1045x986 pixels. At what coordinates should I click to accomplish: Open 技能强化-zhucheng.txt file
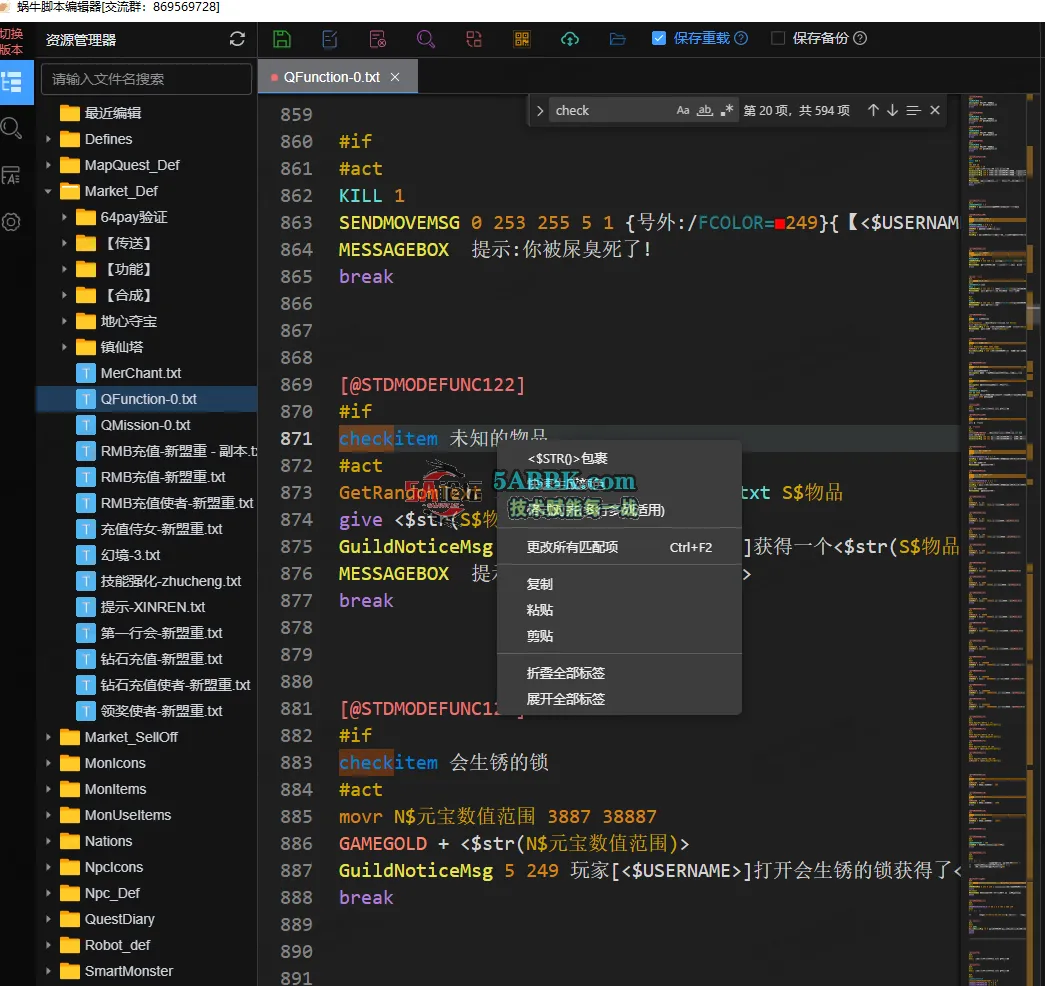(171, 581)
